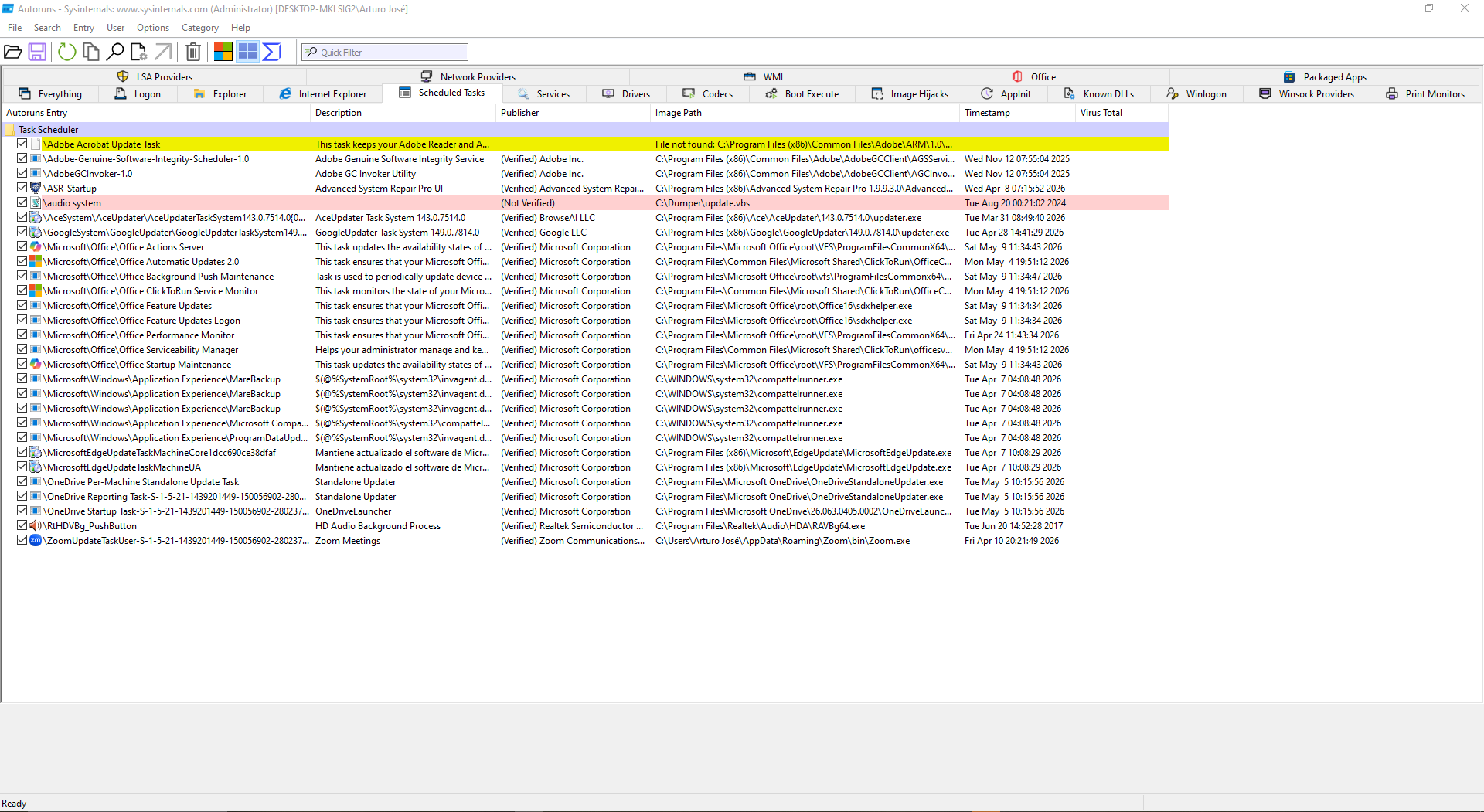Switch to the Logon tab

pyautogui.click(x=138, y=94)
